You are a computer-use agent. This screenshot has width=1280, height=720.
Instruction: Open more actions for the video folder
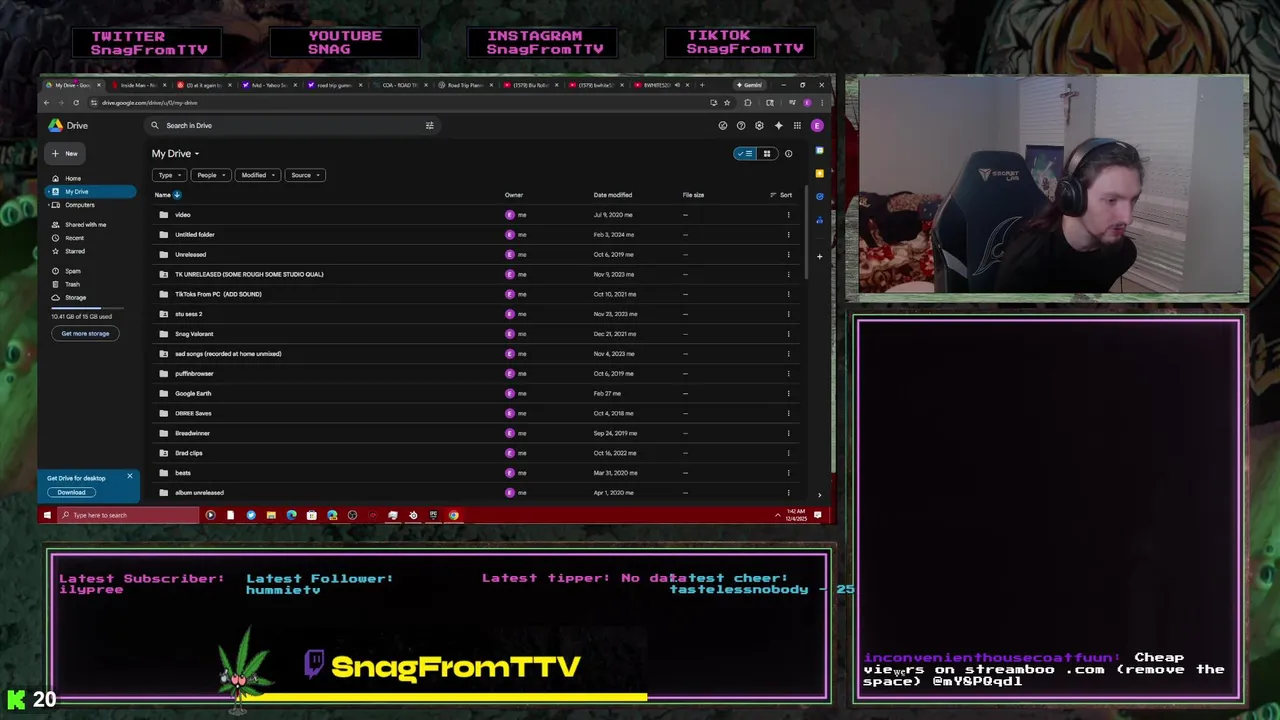(x=788, y=215)
